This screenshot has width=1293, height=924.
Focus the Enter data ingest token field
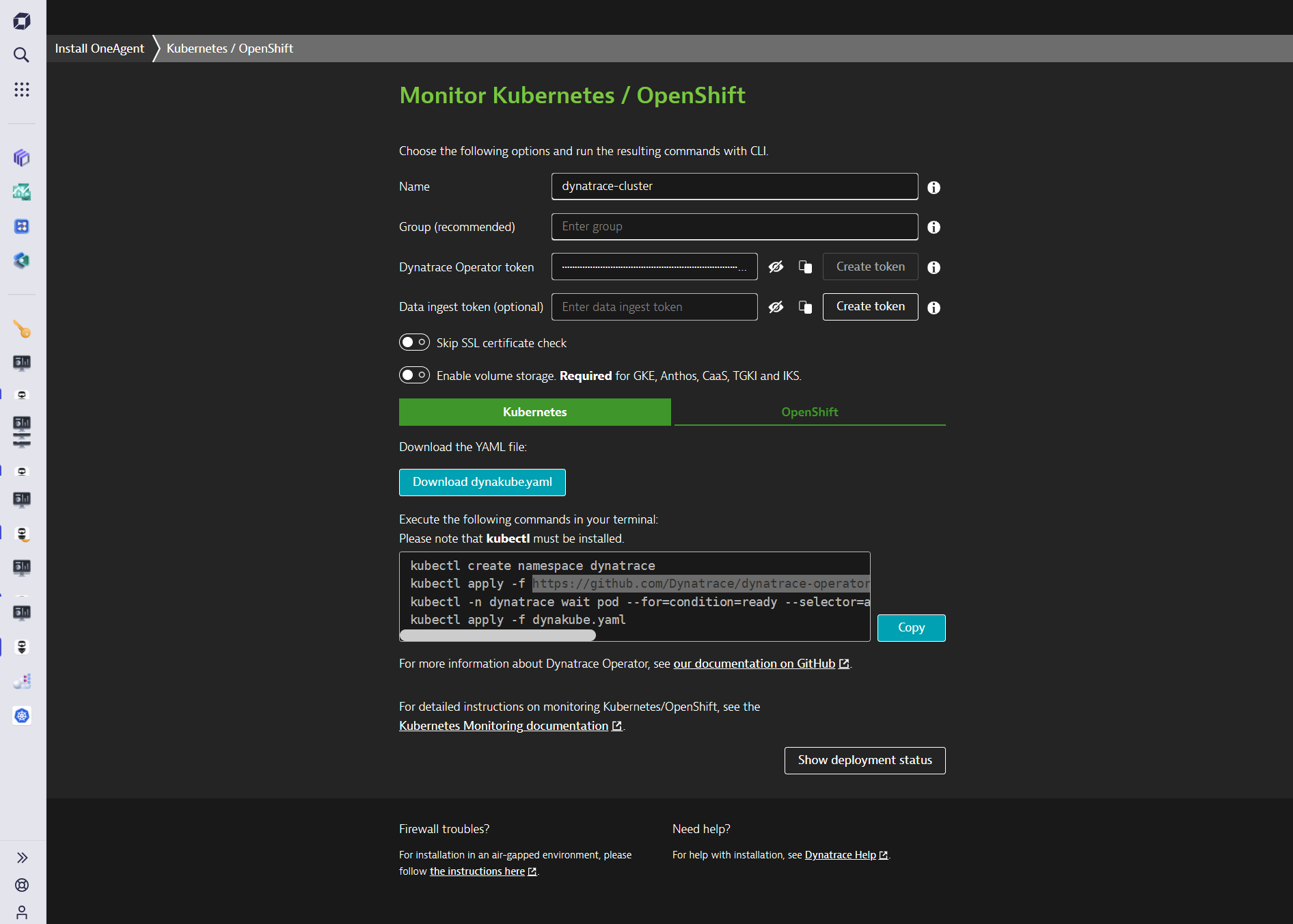tap(654, 307)
